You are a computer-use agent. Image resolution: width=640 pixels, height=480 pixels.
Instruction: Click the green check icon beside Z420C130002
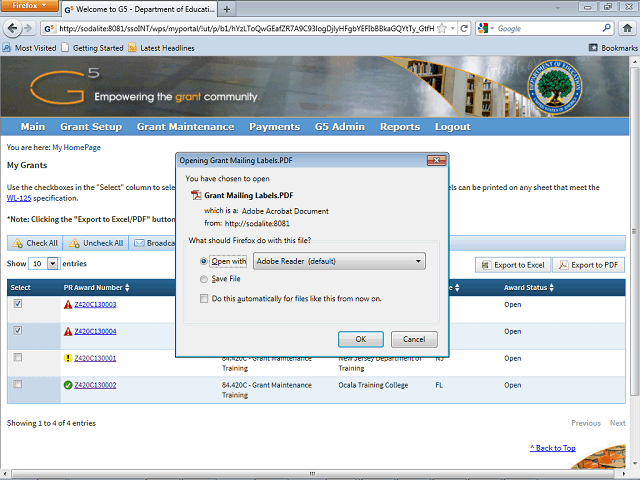point(68,385)
